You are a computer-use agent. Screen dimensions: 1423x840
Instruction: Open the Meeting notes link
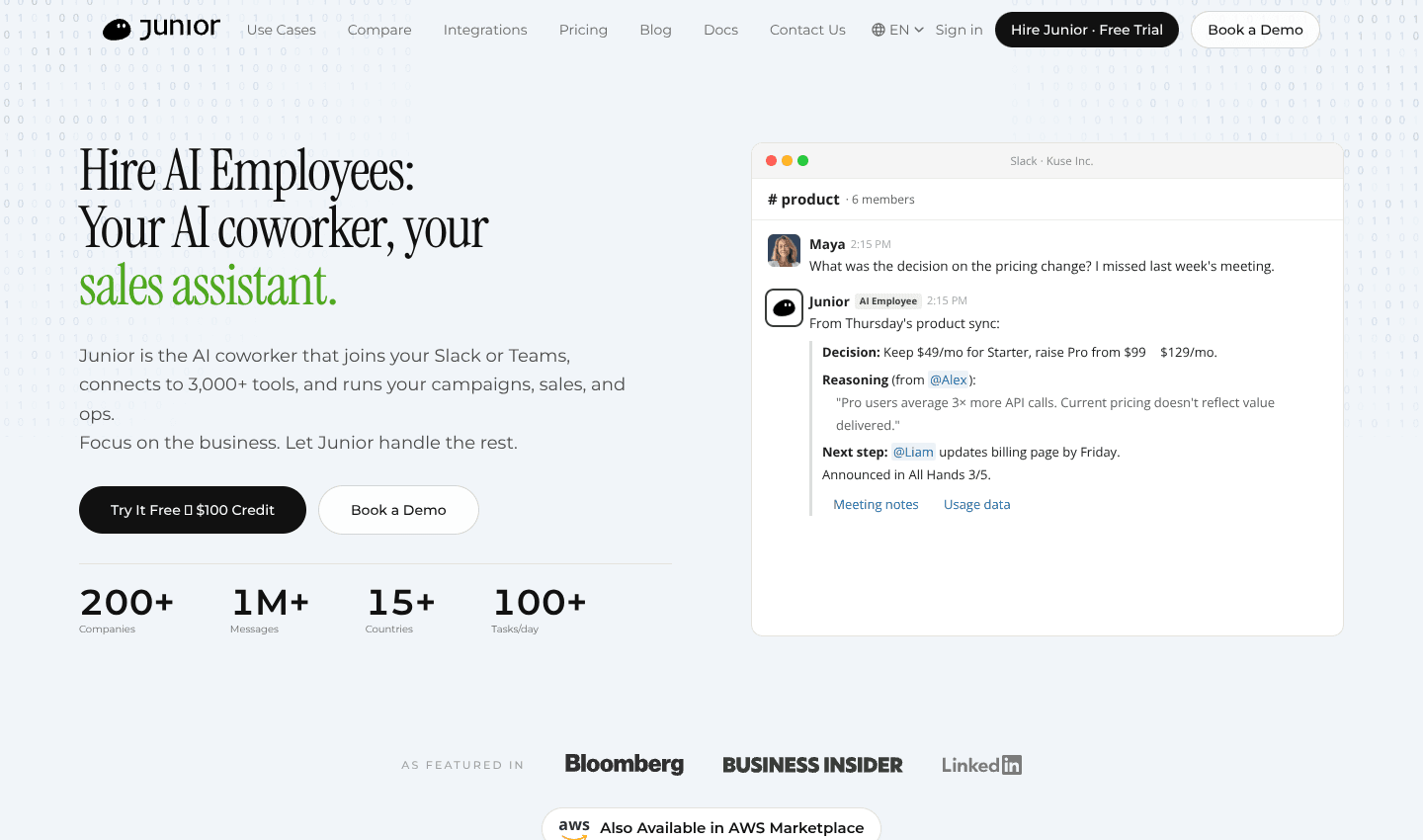click(x=876, y=504)
